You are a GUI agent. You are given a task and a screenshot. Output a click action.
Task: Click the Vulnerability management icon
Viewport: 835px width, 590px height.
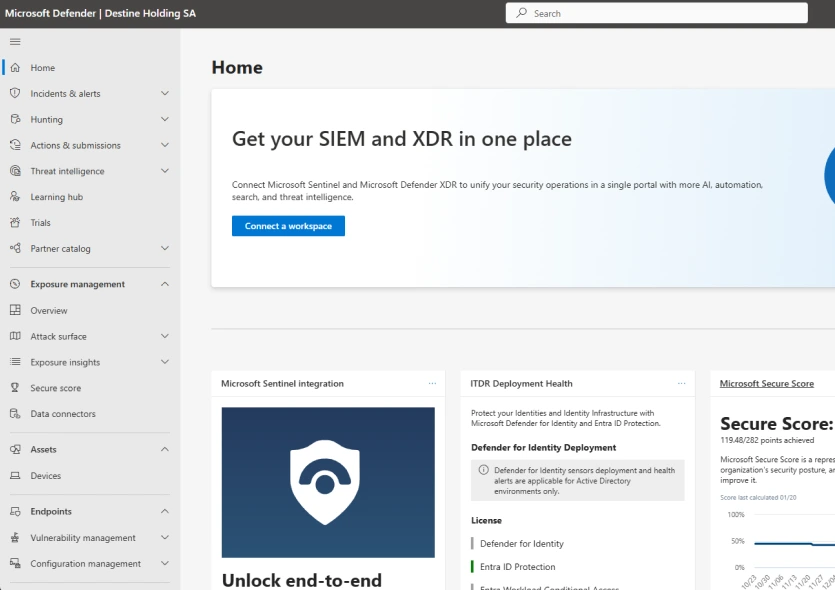tap(15, 538)
